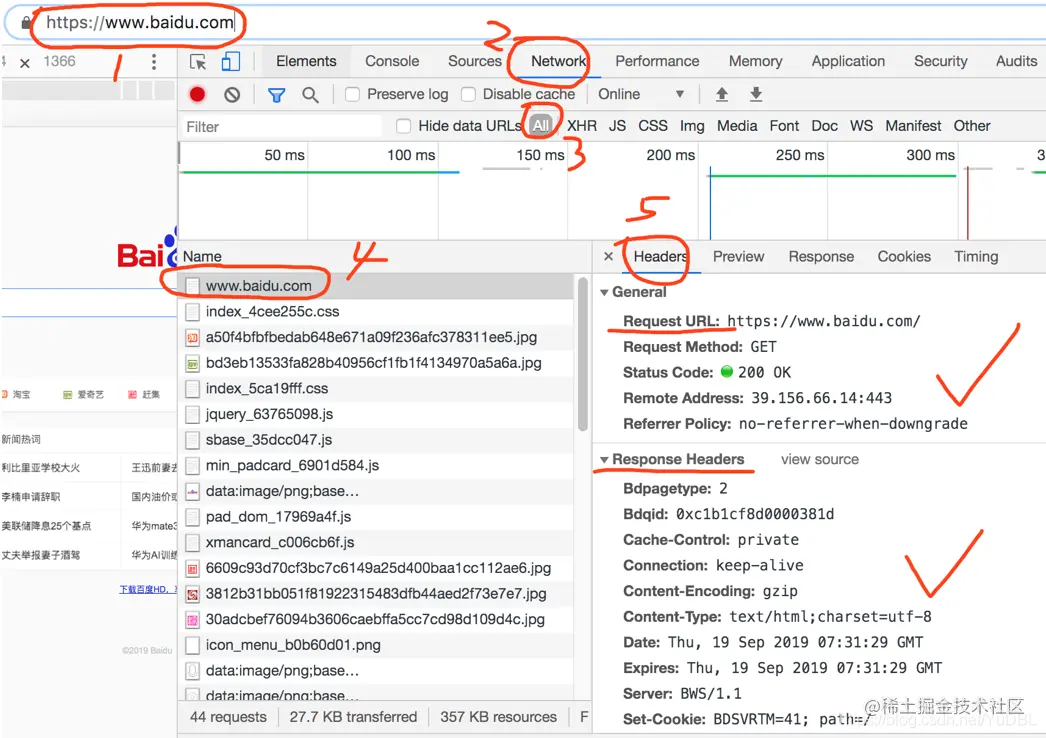Screen dimensions: 1046x738
Task: Select the min_padcard_6901d584.js request
Action: 376,466
